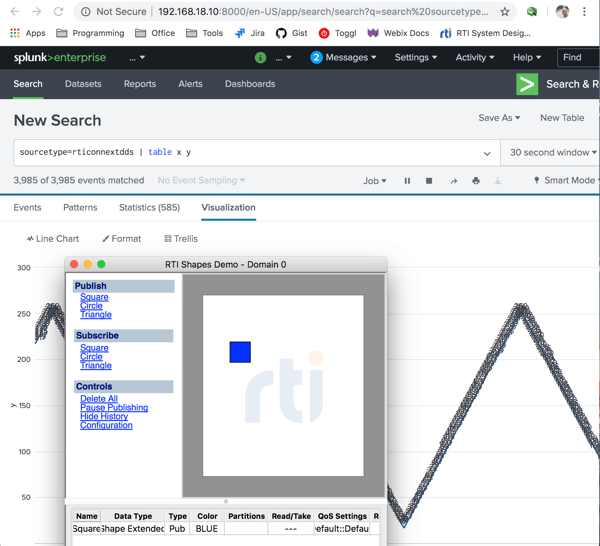Click the Search & Reporting app icon
Screen dimensions: 600x546
click(527, 84)
